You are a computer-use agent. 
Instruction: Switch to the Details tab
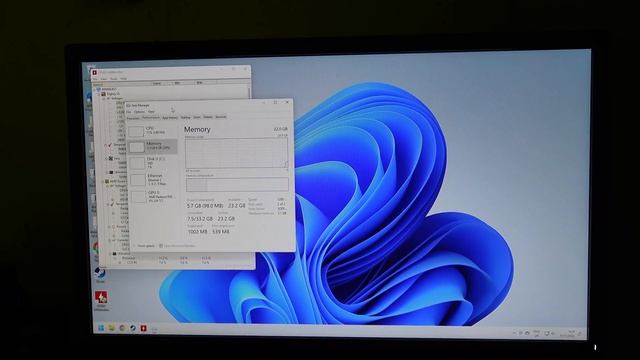(208, 117)
